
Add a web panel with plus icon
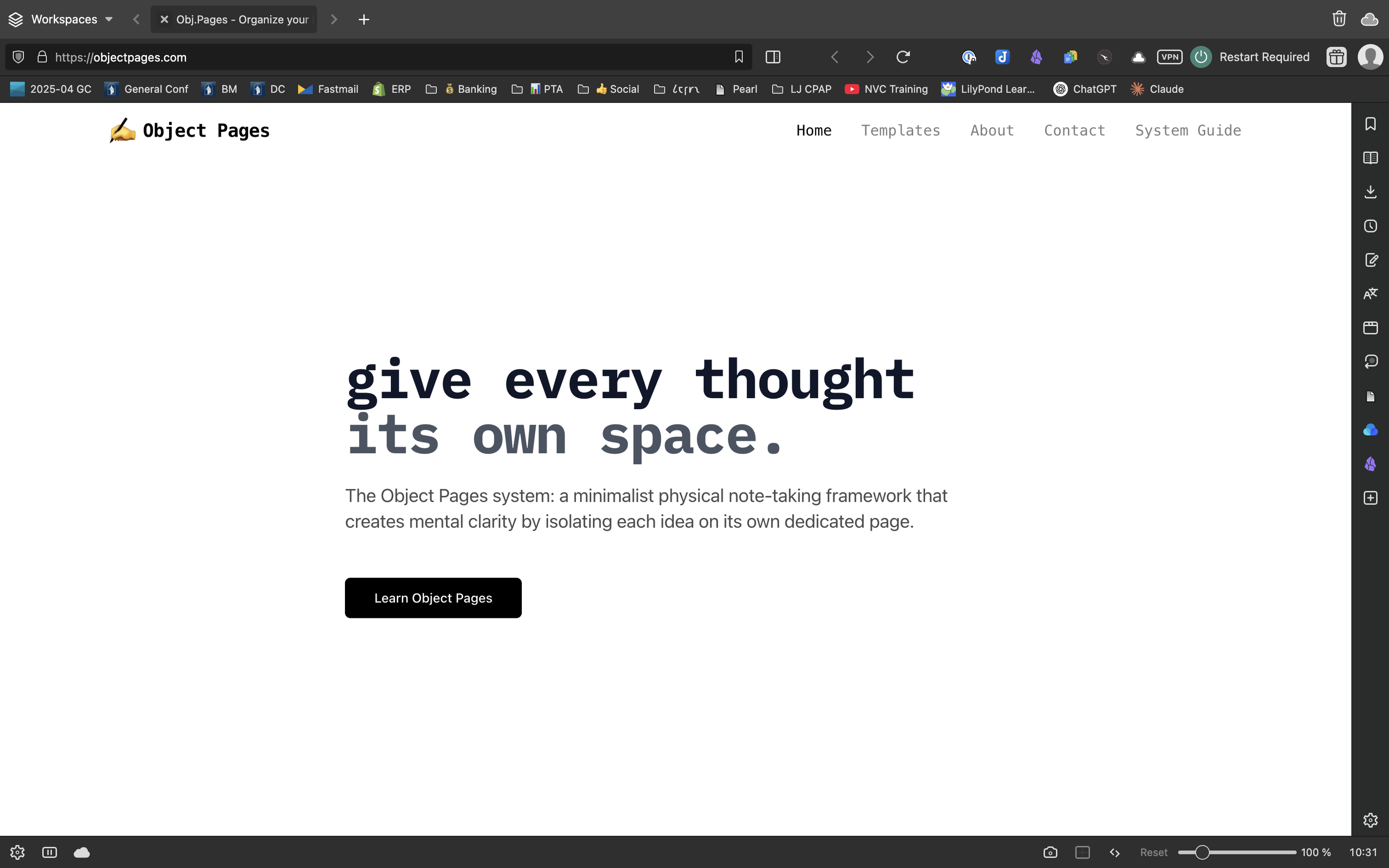[1370, 498]
